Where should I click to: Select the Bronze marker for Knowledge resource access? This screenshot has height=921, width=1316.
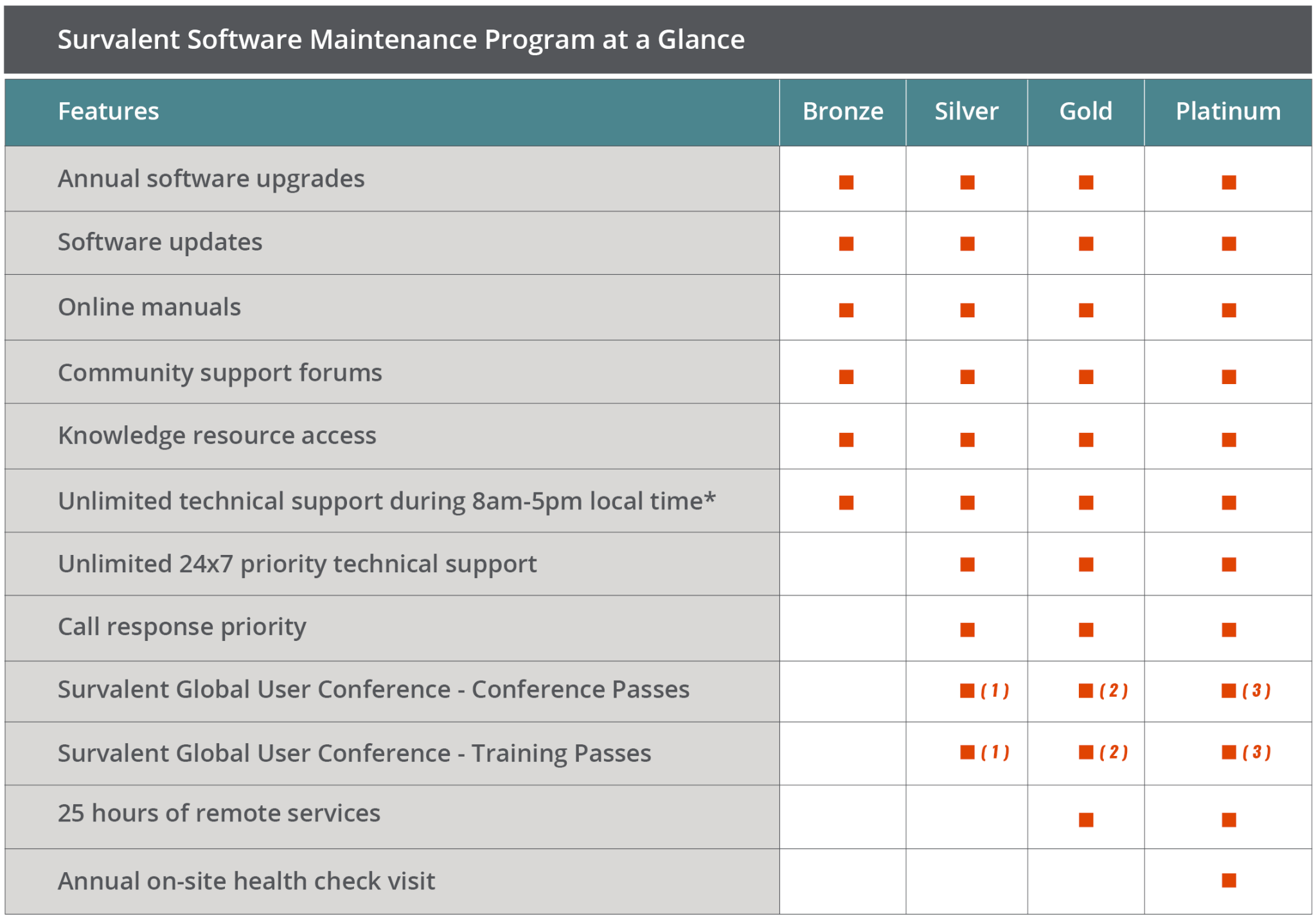(846, 439)
